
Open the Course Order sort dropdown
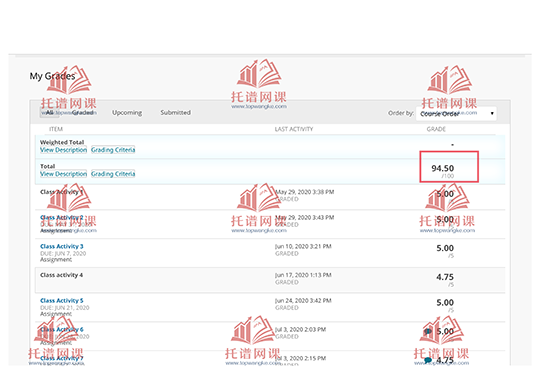pyautogui.click(x=456, y=113)
